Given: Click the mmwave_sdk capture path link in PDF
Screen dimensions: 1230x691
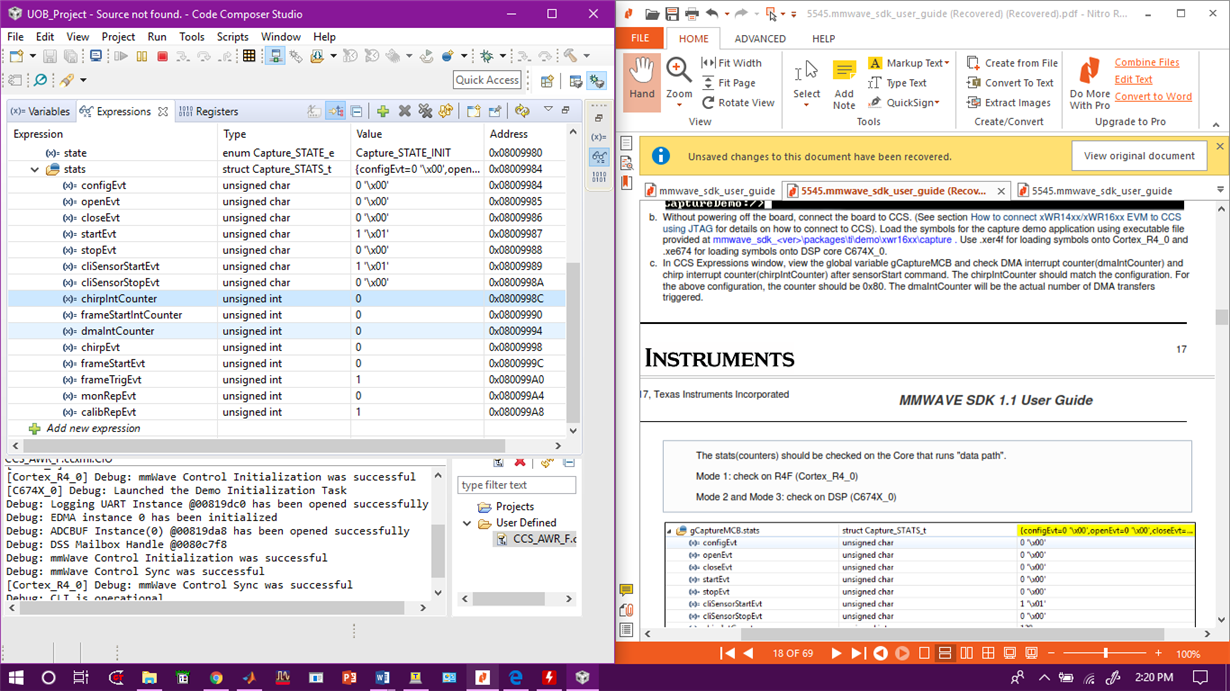Looking at the screenshot, I should pyautogui.click(x=832, y=240).
